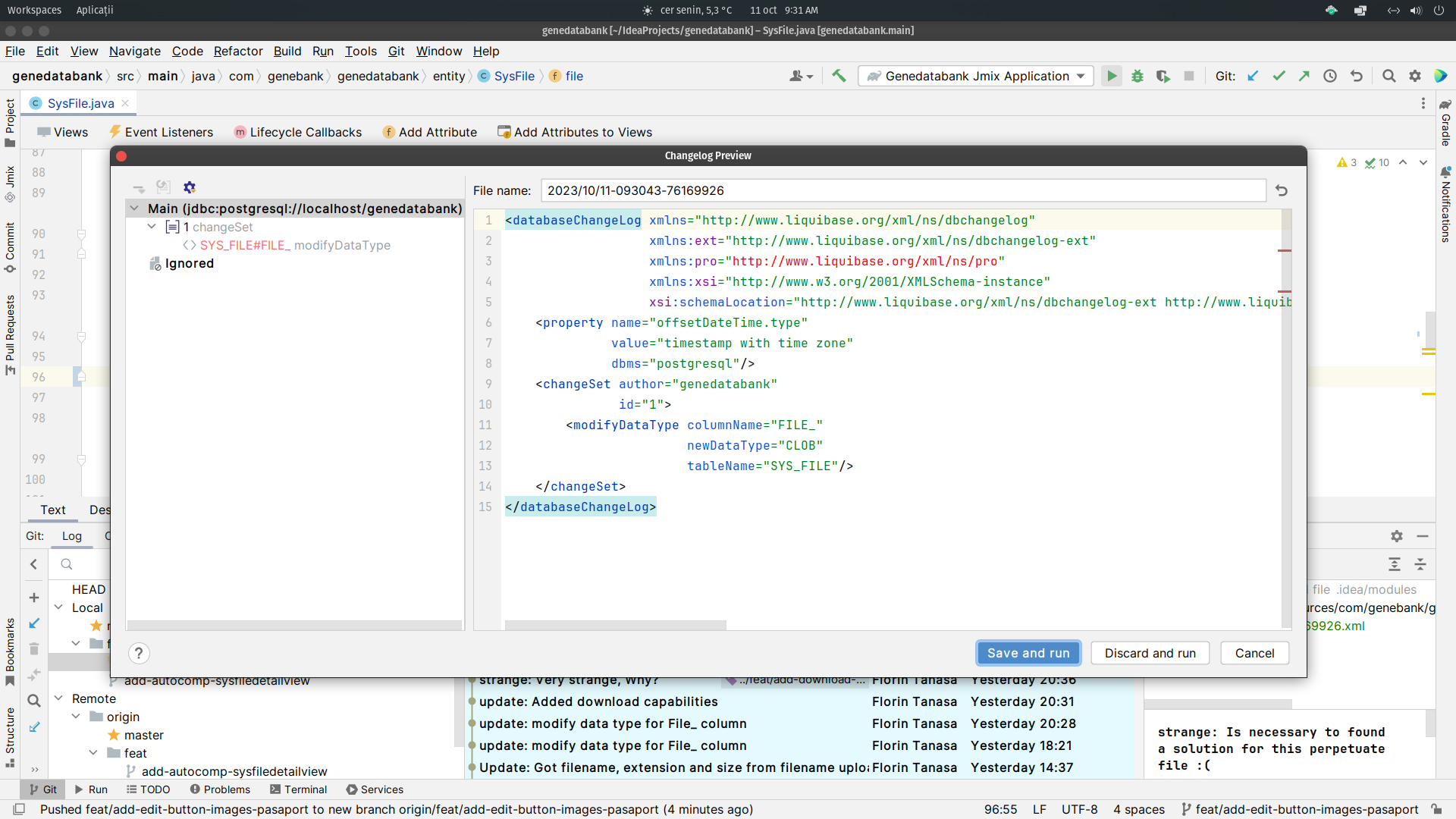Viewport: 1456px width, 819px height.
Task: Run with coverage icon in toolbar
Action: coord(1163,76)
